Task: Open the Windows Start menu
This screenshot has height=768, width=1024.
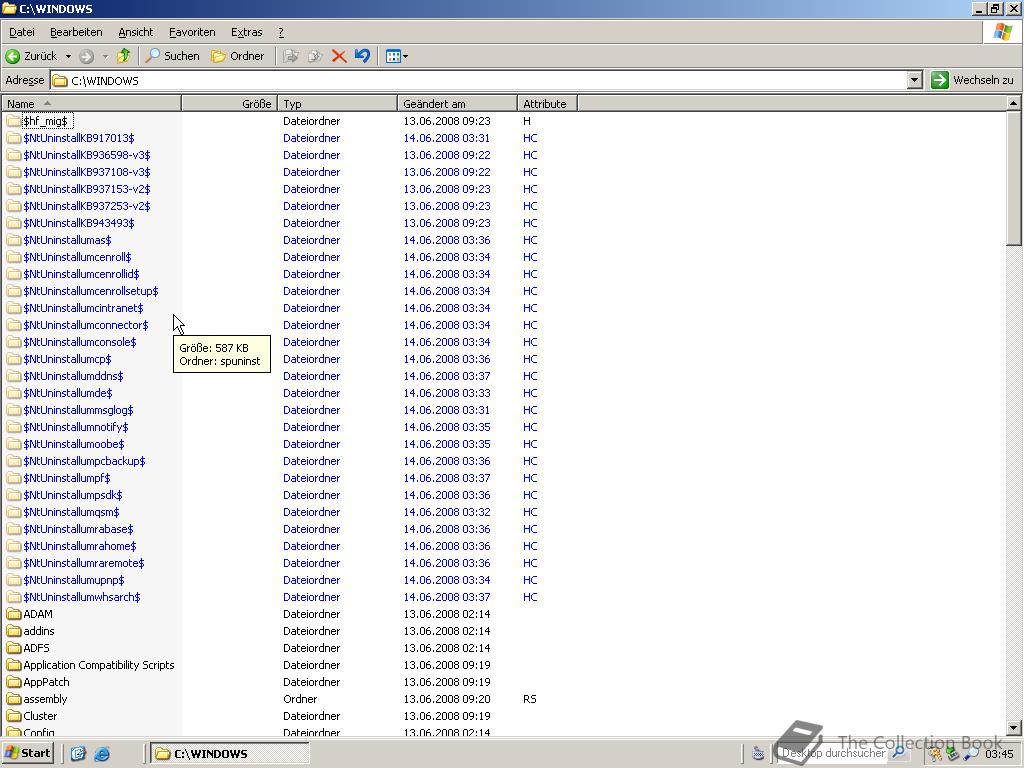Action: [27, 753]
